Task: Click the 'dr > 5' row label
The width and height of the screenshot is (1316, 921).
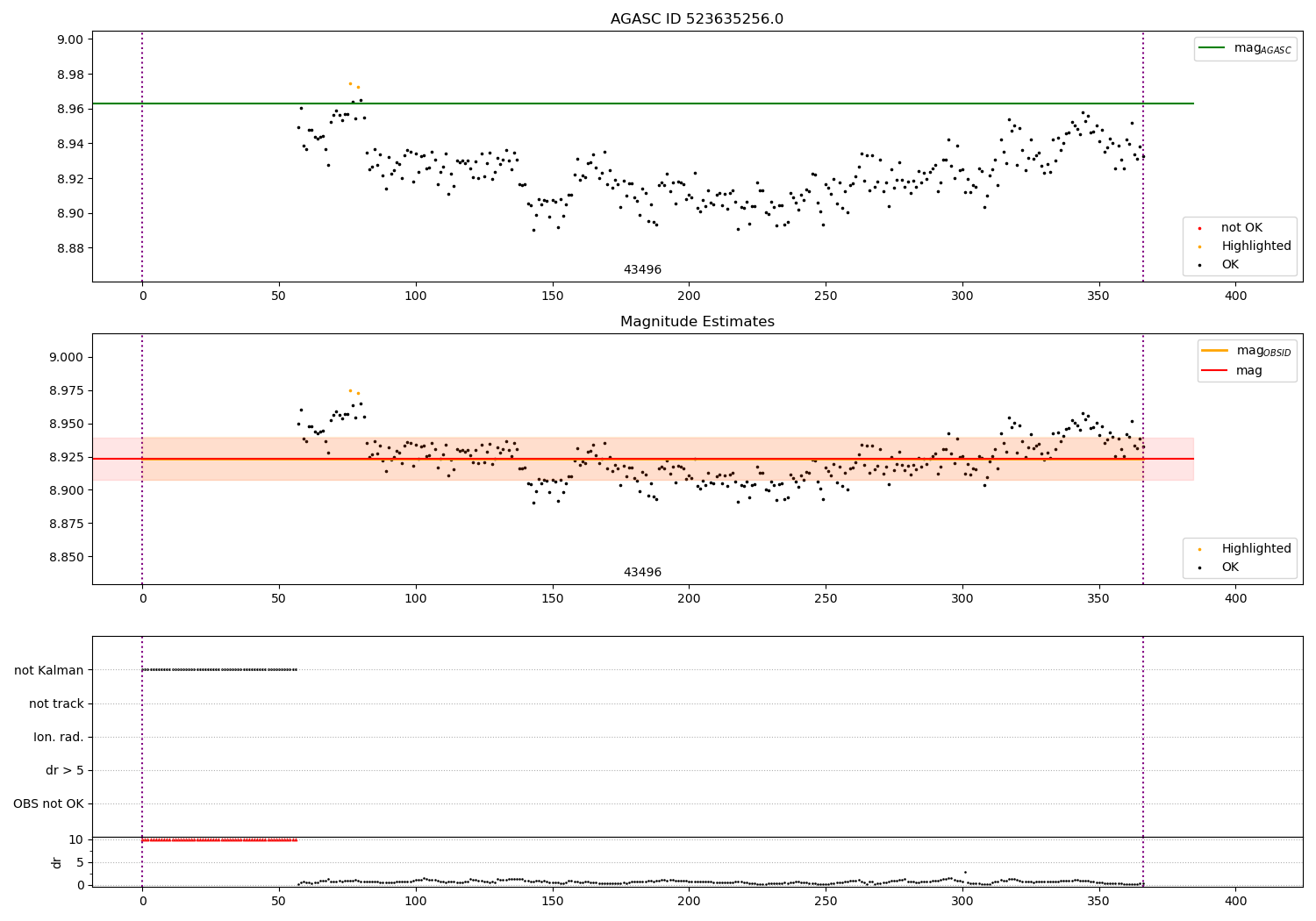Action: point(65,771)
